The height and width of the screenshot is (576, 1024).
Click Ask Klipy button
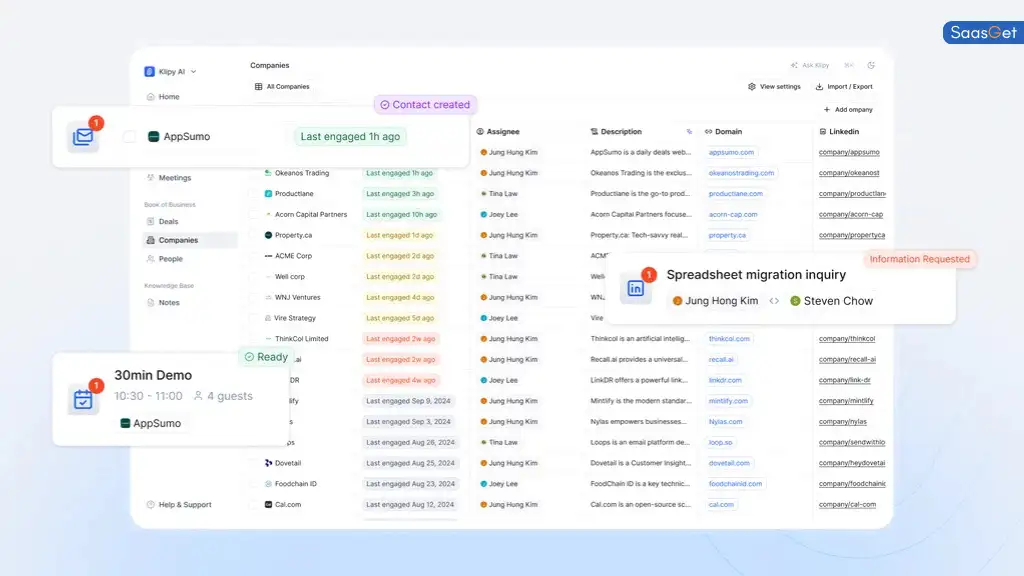[x=810, y=65]
